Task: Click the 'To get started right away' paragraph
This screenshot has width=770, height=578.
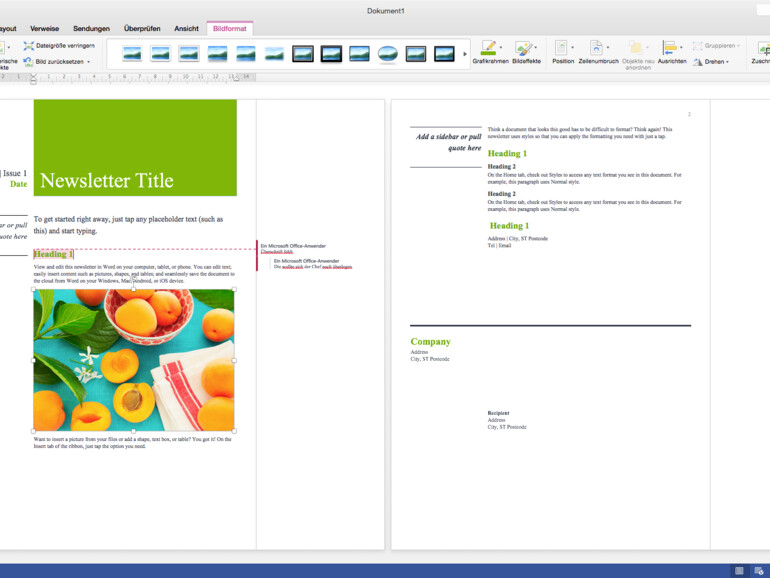Action: 128,225
